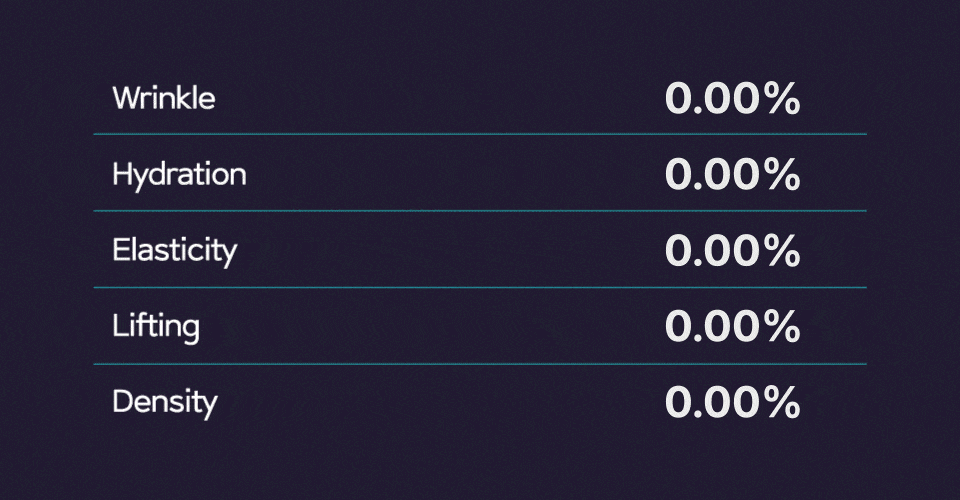Viewport: 960px width, 500px height.
Task: Select the Hydration 0.00% value
Action: [733, 174]
